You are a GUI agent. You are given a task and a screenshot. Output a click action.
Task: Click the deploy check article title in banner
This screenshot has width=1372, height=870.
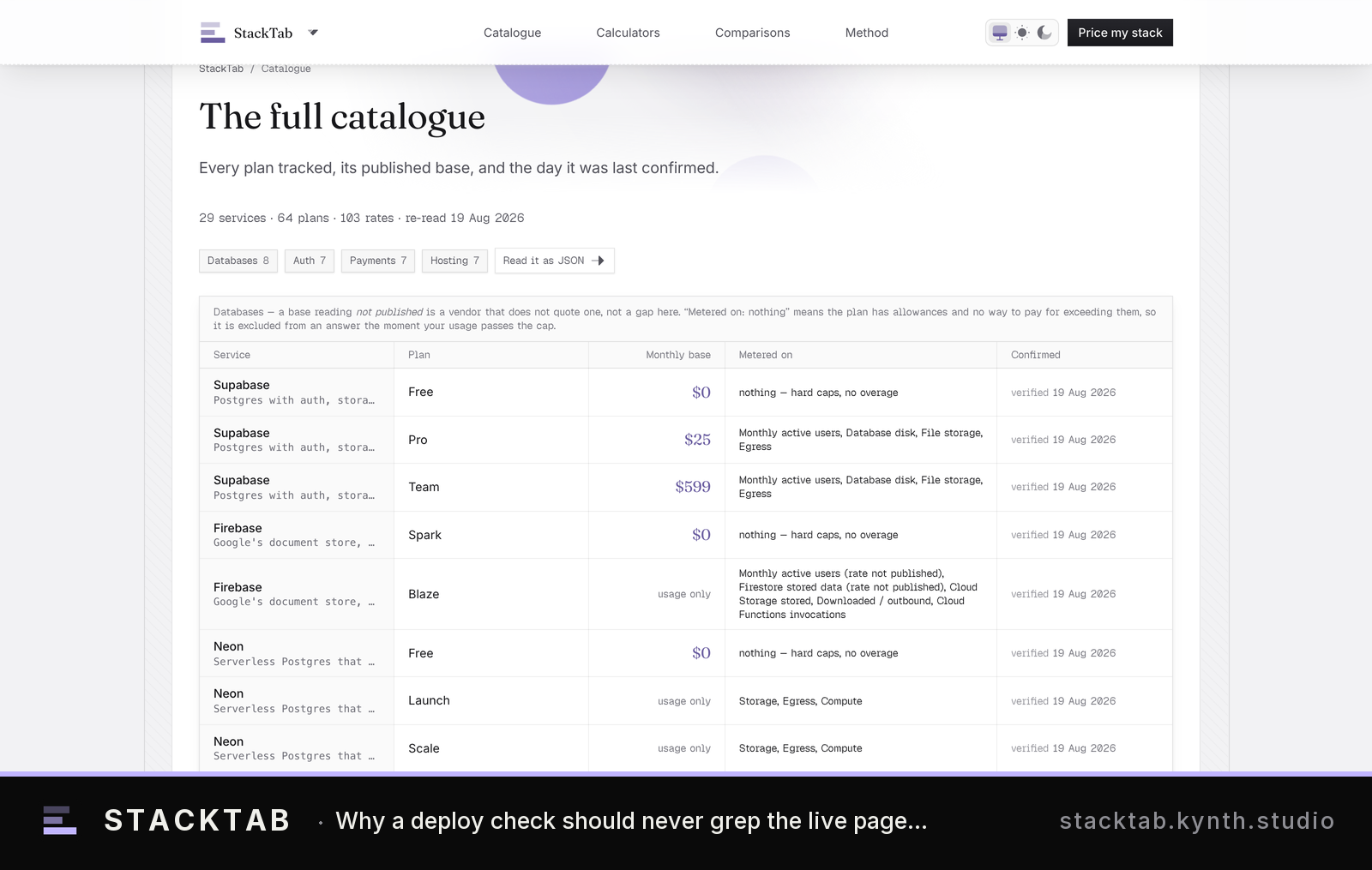631,821
